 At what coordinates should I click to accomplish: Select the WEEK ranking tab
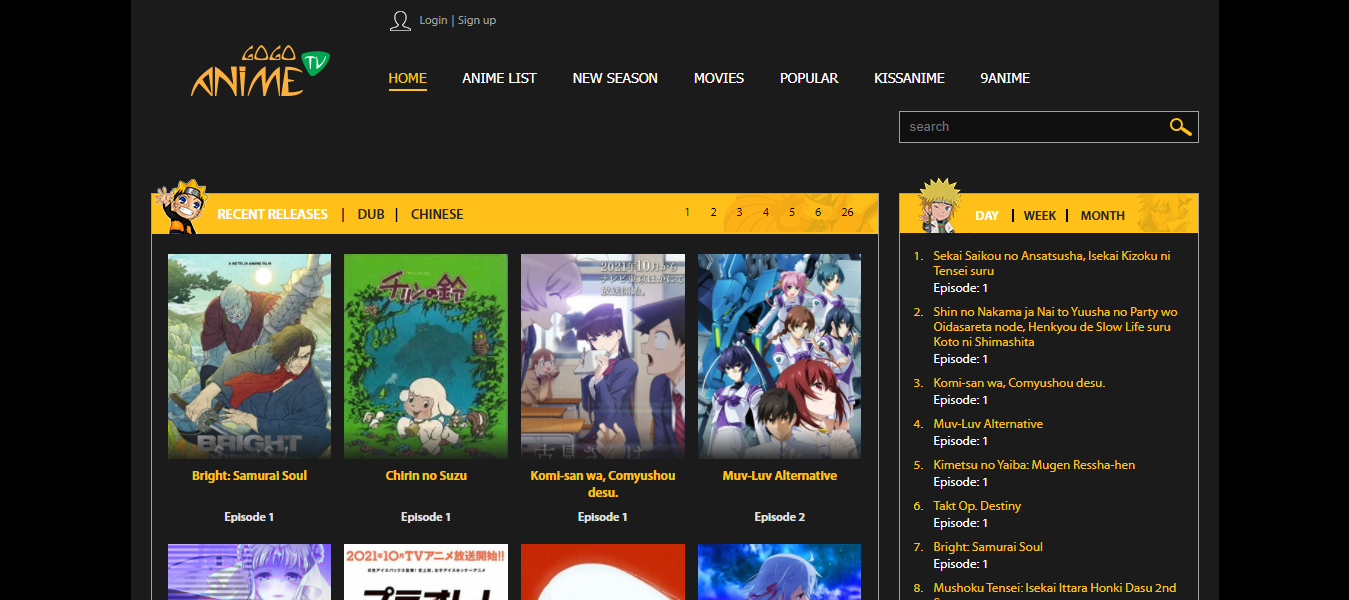pyautogui.click(x=1040, y=215)
